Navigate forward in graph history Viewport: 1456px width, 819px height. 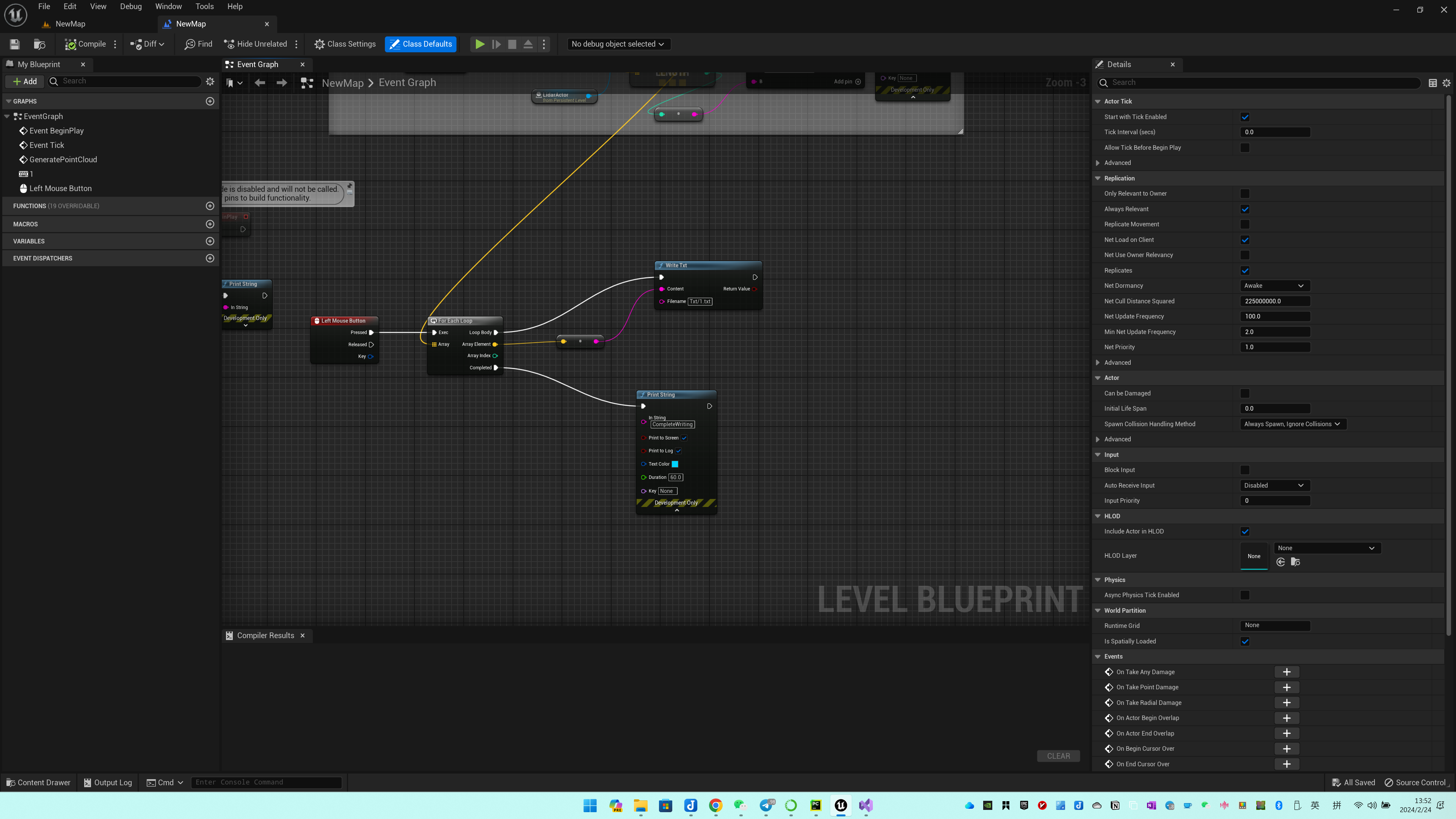coord(281,83)
